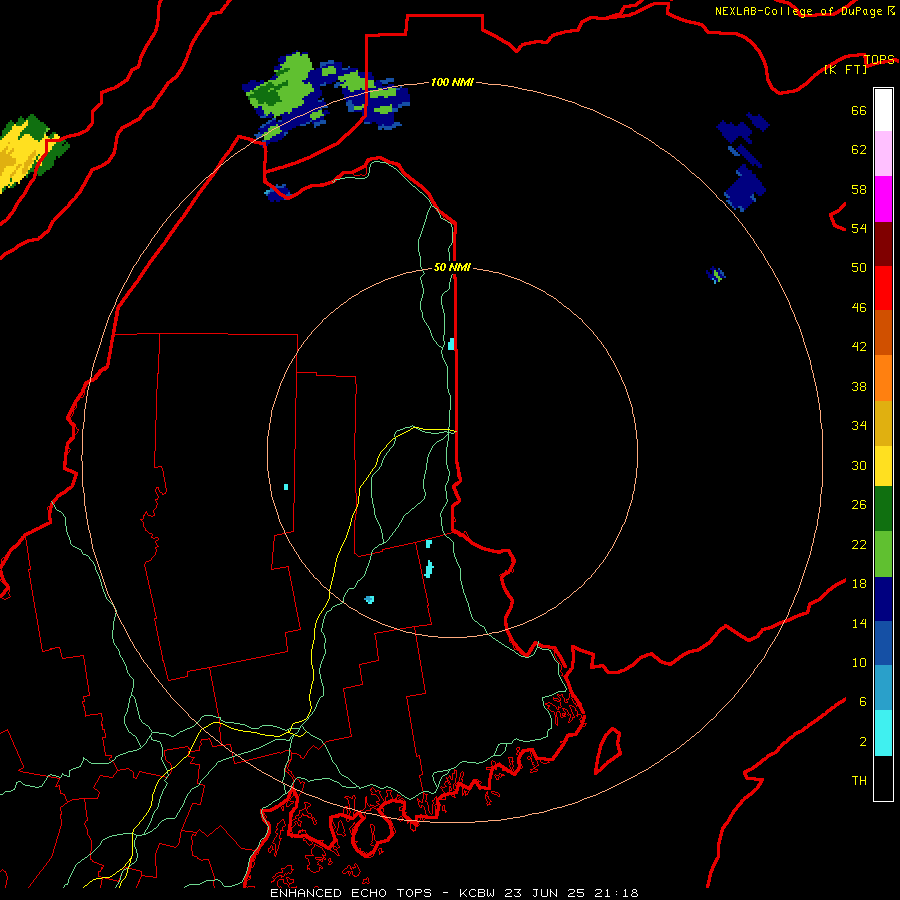Viewport: 900px width, 900px height.
Task: Click the bright red 46-50 kft legend swatch
Action: pyautogui.click(x=883, y=288)
